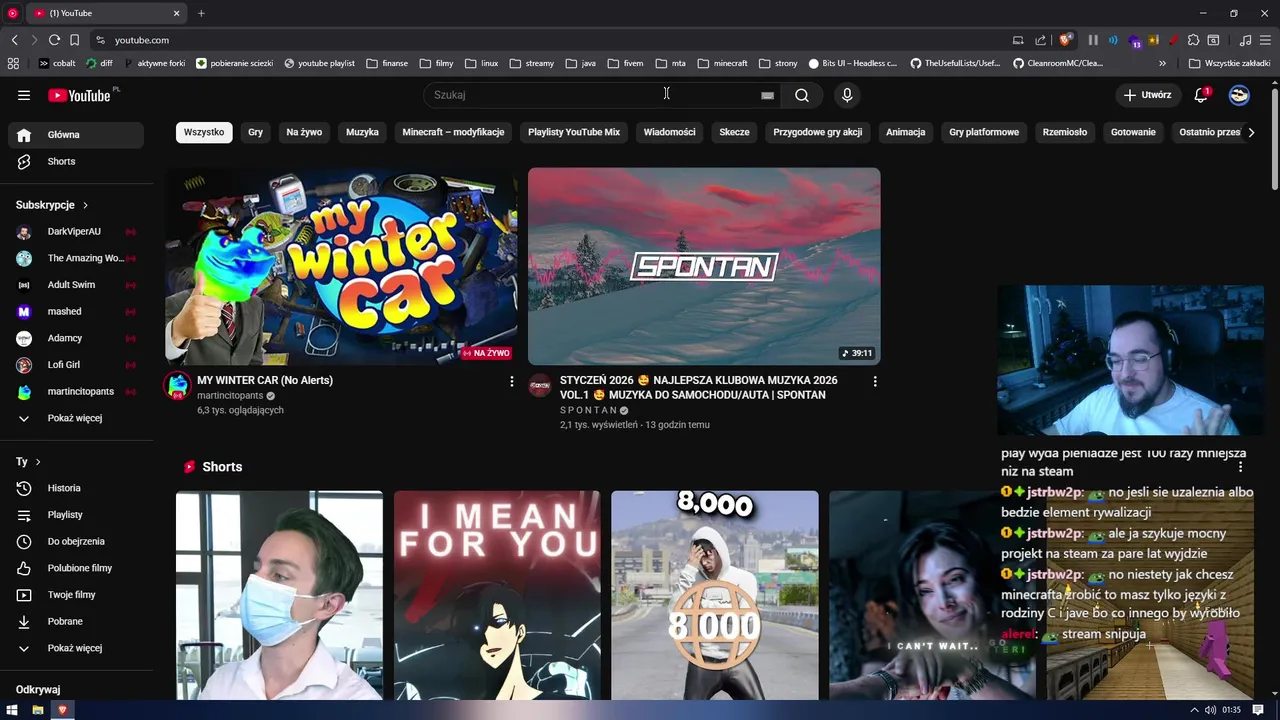Click the share page icon in address bar
Screen dimensions: 1280x720
(x=1040, y=40)
